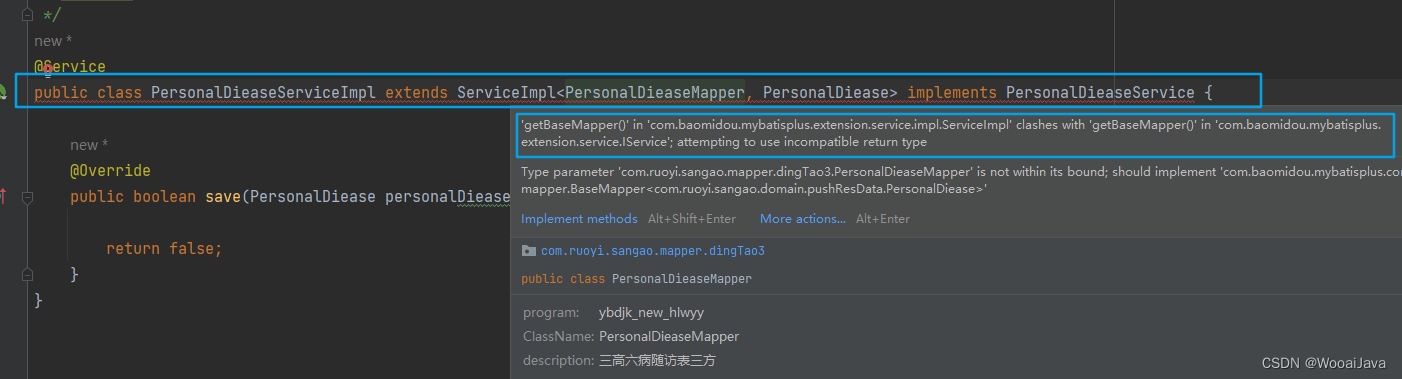The image size is (1402, 379).
Task: Click ClassName value PersonalDieaseMapper in tooltip
Action: coord(669,336)
